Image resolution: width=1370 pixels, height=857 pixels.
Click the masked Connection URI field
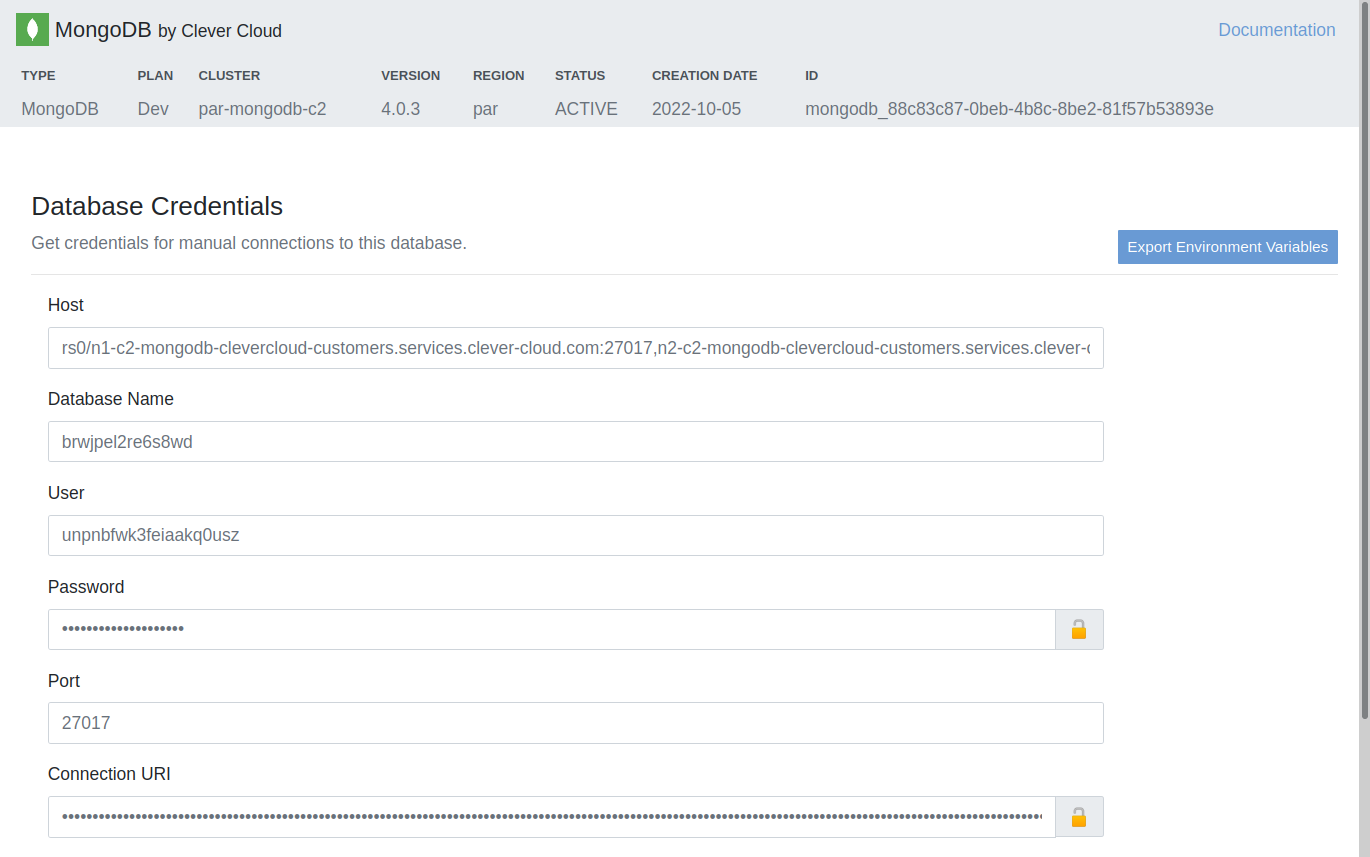(x=552, y=817)
